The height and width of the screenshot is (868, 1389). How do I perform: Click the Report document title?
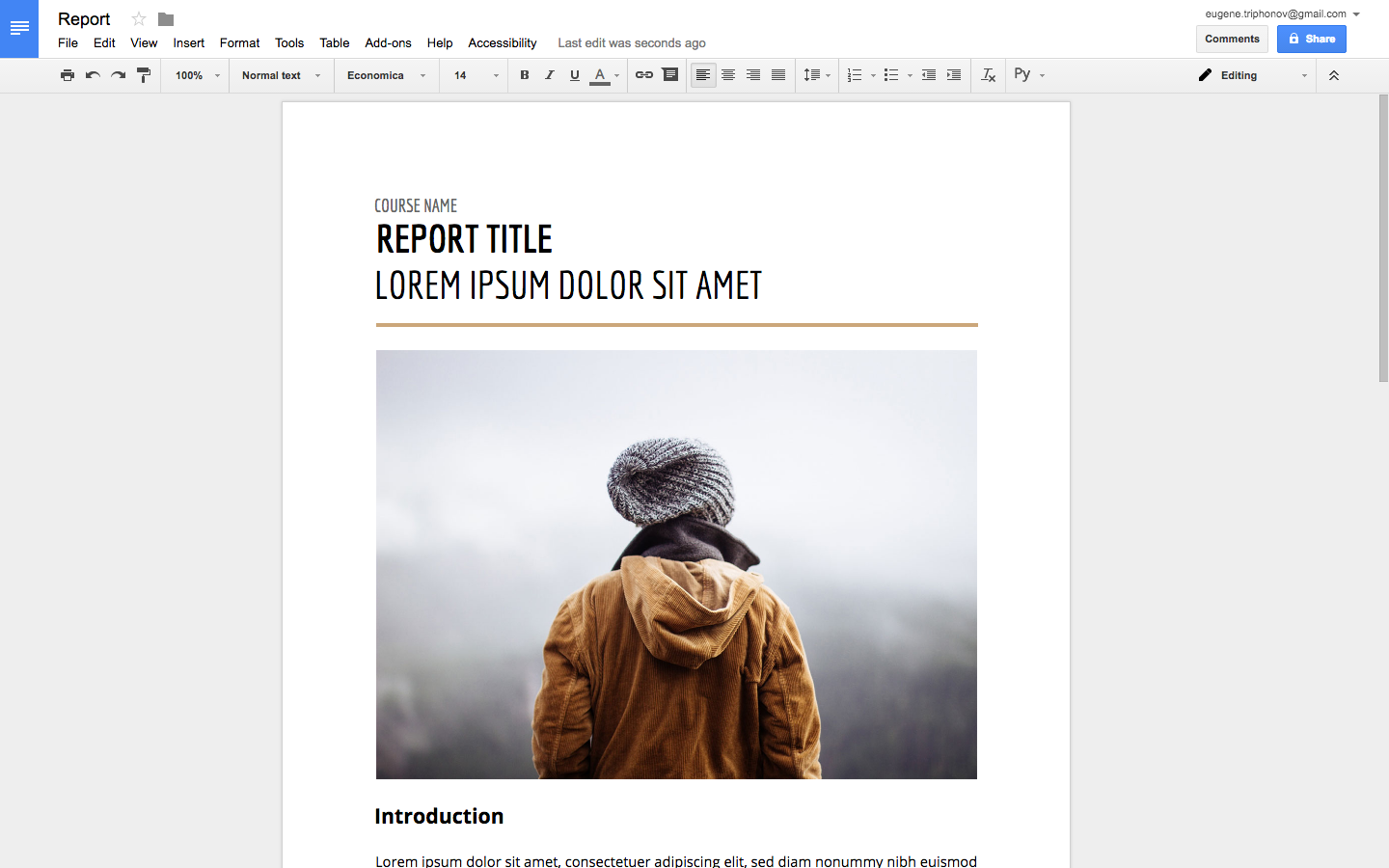tap(84, 19)
